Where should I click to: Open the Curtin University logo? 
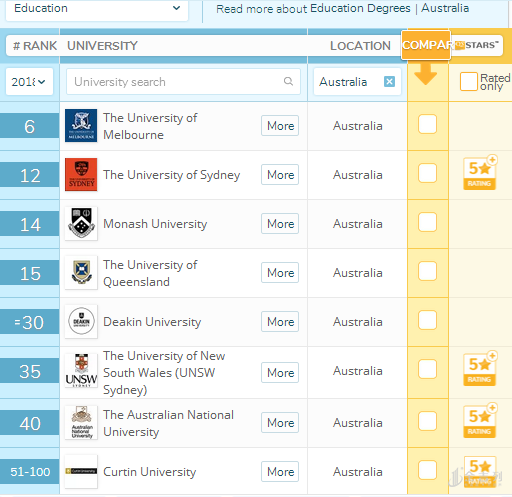click(81, 472)
